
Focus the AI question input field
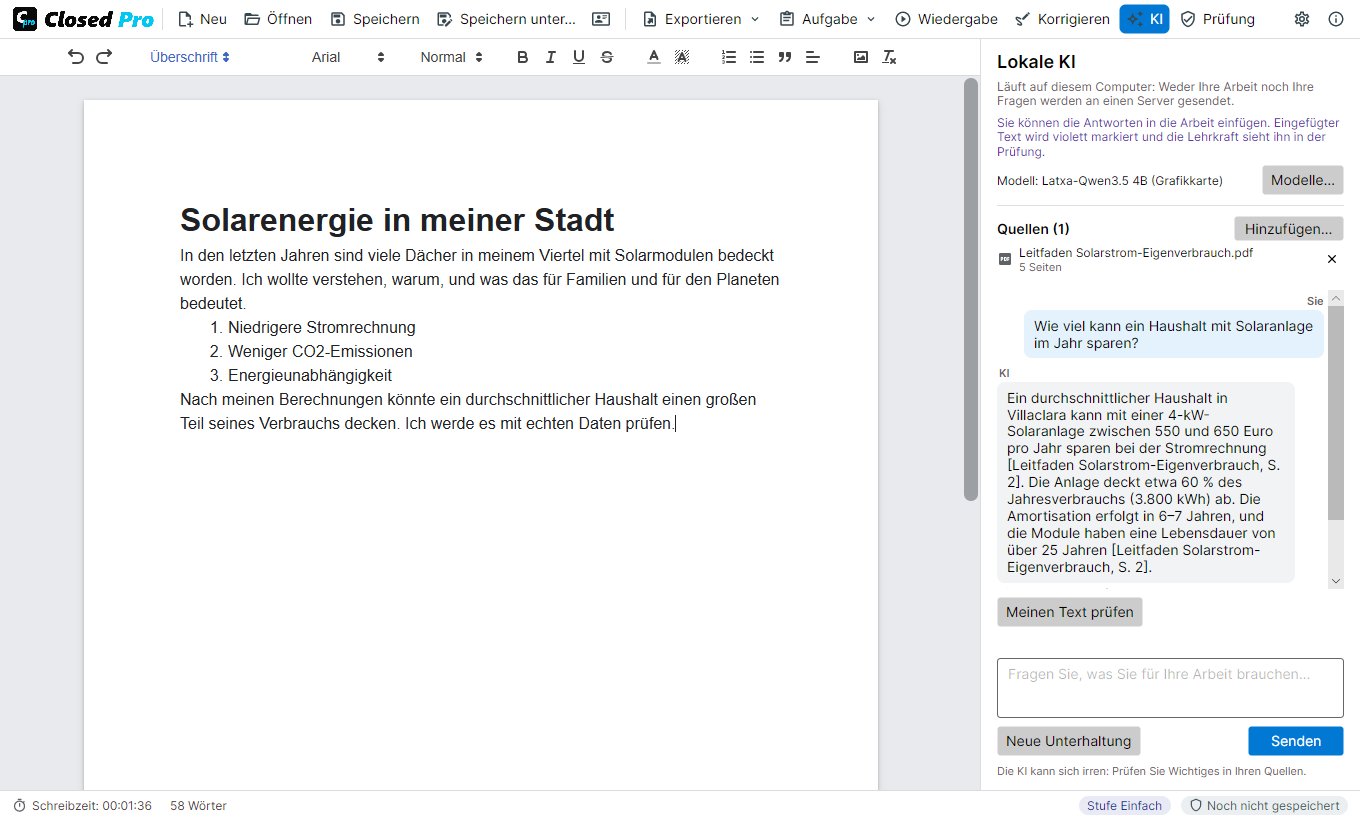pos(1169,687)
